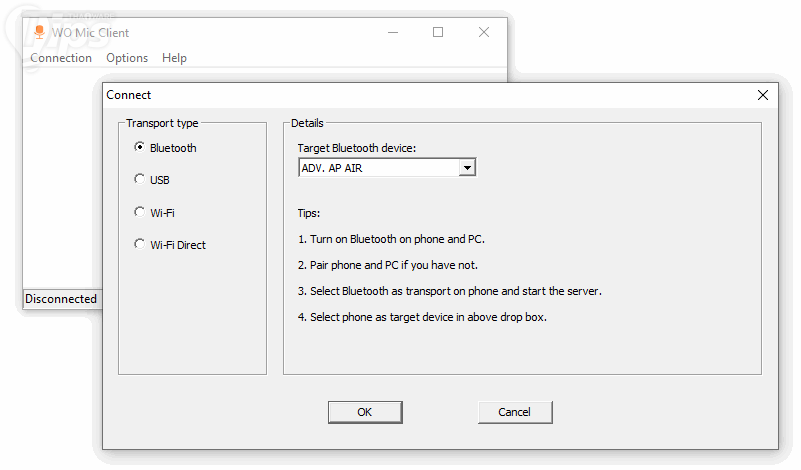Click the ADV. AP AIR device combo box

coord(378,168)
